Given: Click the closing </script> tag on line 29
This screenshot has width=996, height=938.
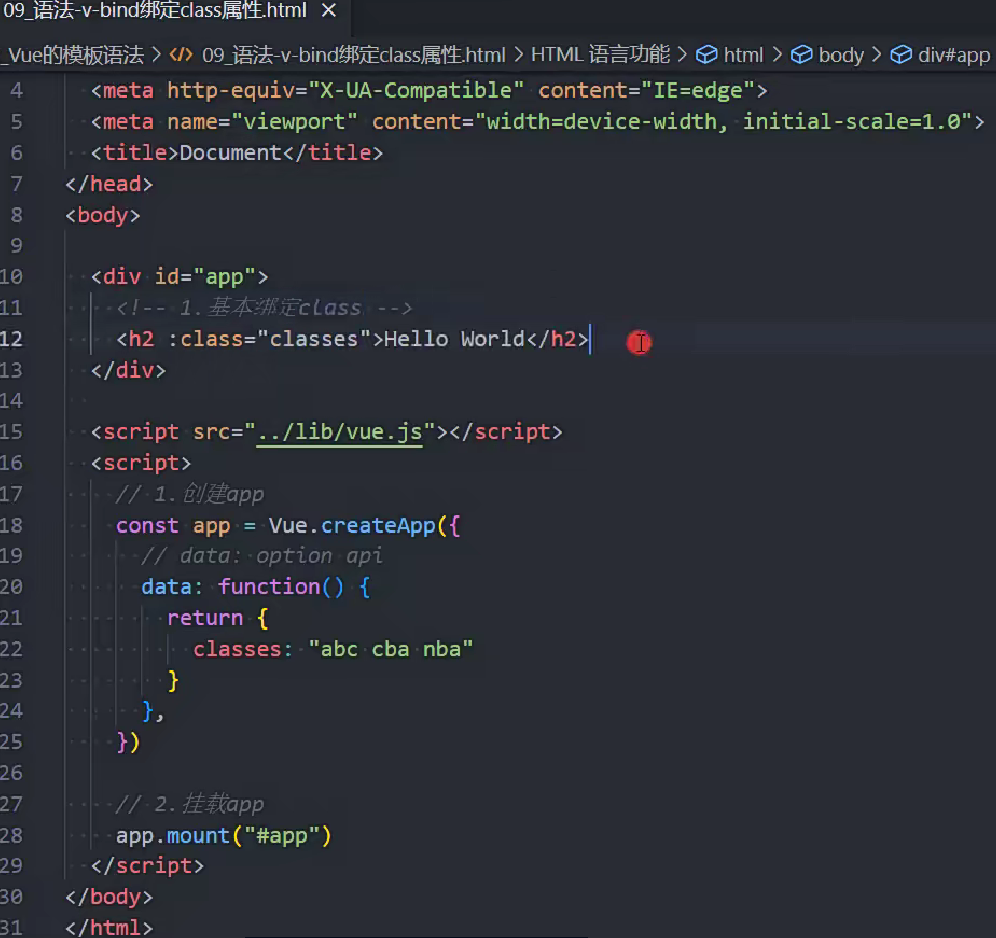Looking at the screenshot, I should tap(147, 866).
